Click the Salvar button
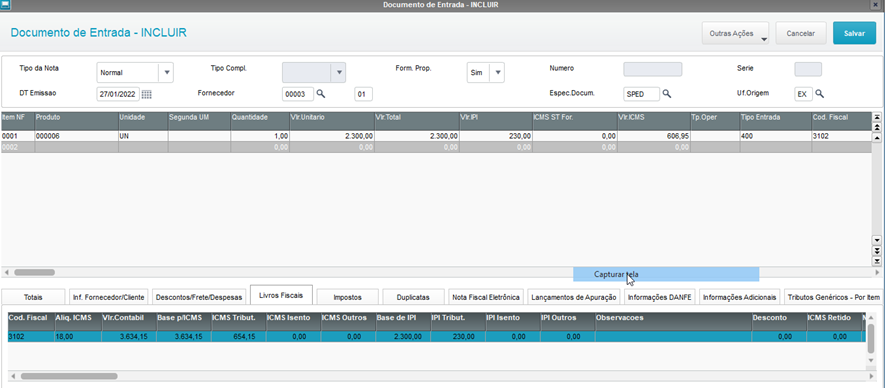 click(x=854, y=33)
